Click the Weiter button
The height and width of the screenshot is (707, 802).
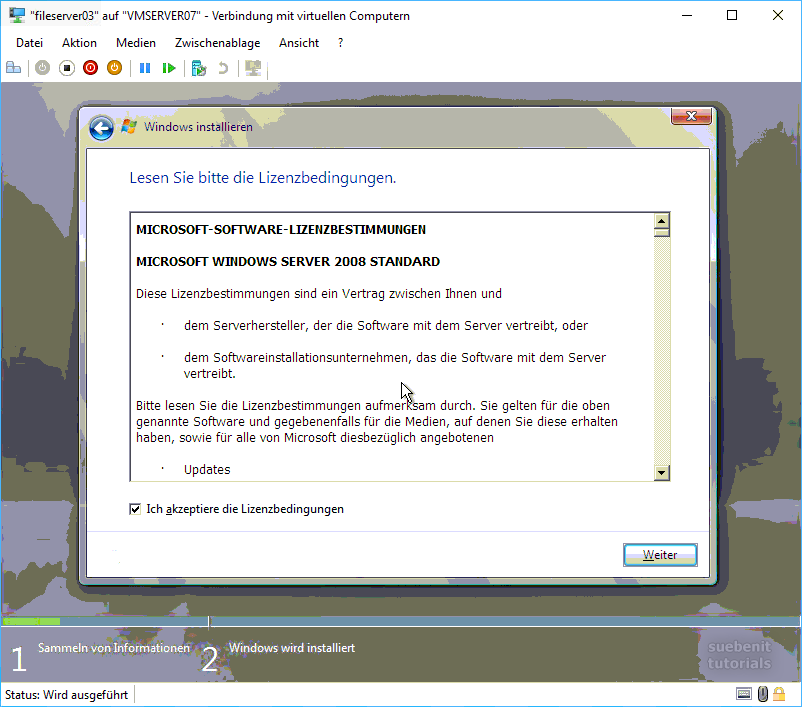[660, 555]
